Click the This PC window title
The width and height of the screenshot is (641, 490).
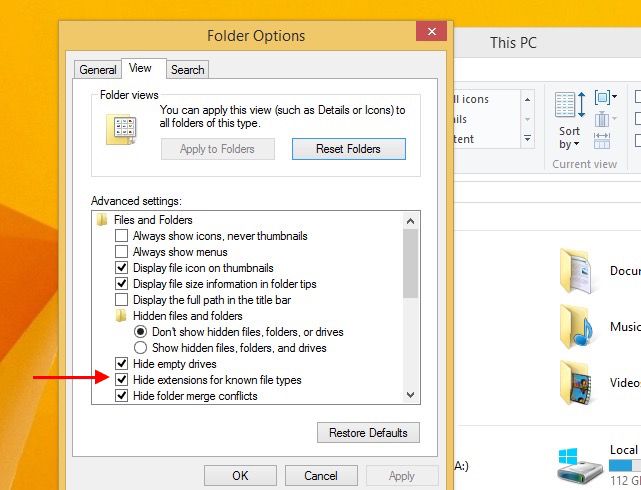(513, 43)
